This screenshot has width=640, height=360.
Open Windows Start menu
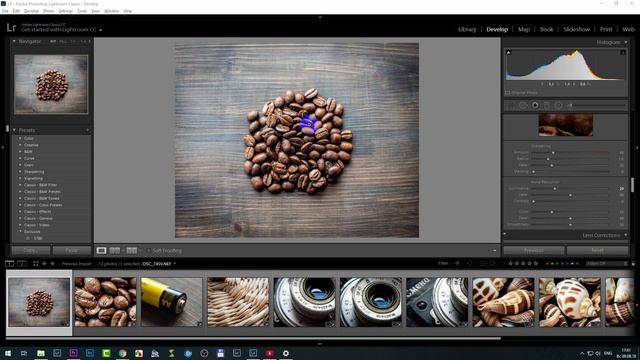point(8,353)
